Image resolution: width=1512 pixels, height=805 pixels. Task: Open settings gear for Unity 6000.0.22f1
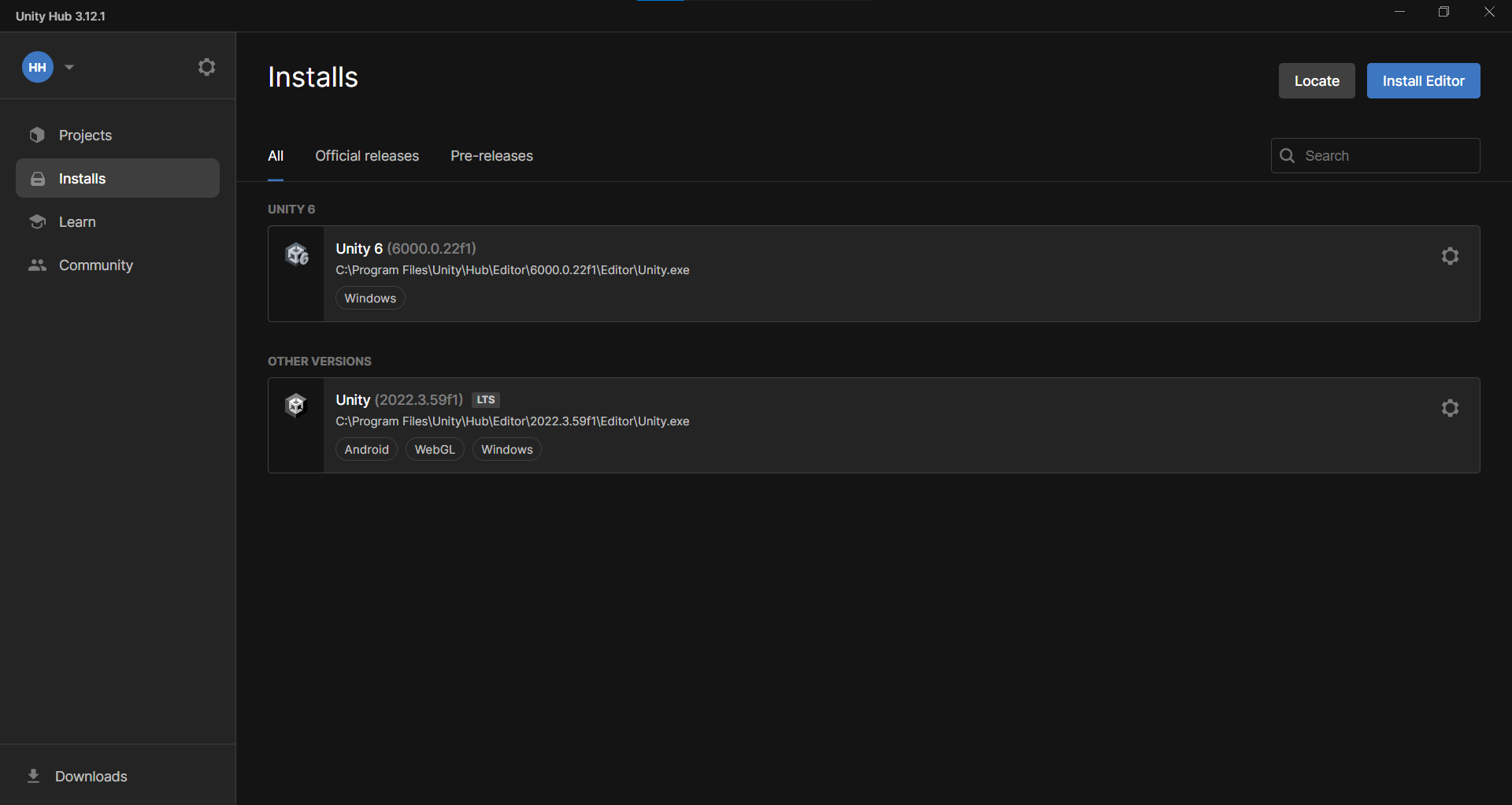click(1450, 256)
